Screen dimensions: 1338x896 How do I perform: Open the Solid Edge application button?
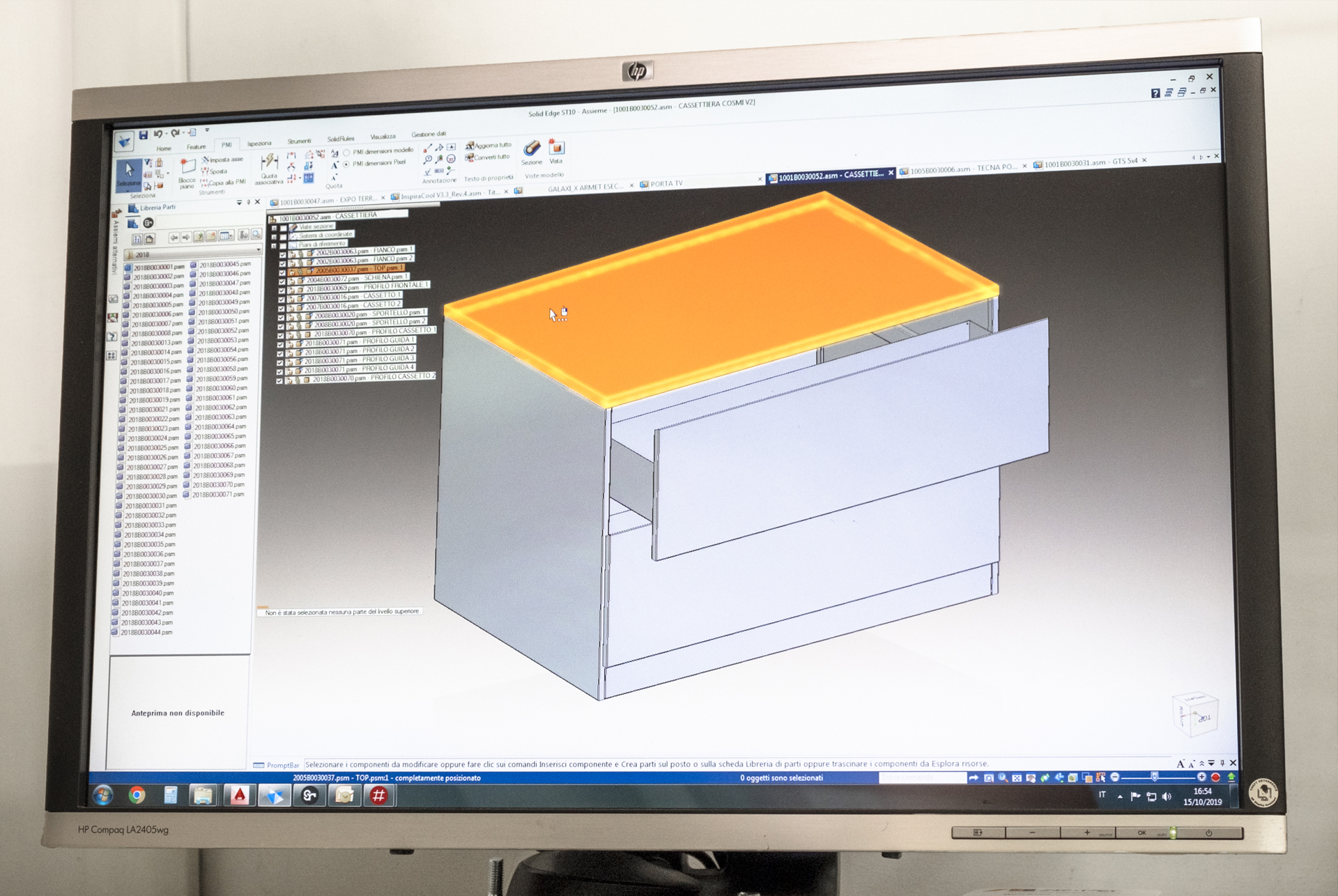pos(124,141)
